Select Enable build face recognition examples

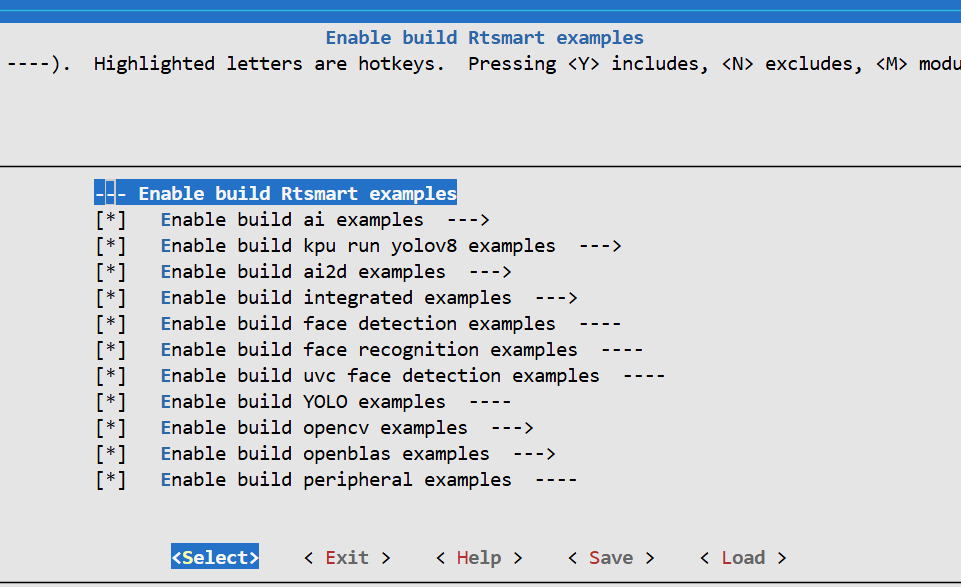369,350
